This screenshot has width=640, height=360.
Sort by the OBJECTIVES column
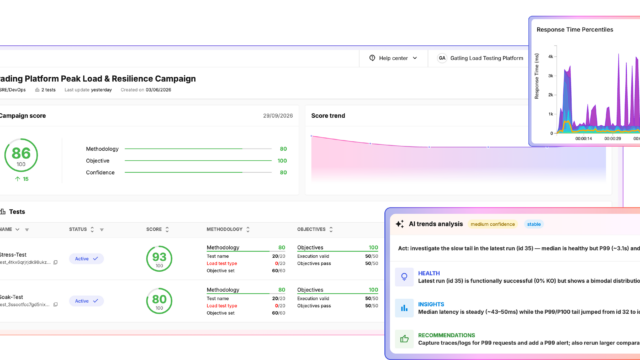(331, 229)
